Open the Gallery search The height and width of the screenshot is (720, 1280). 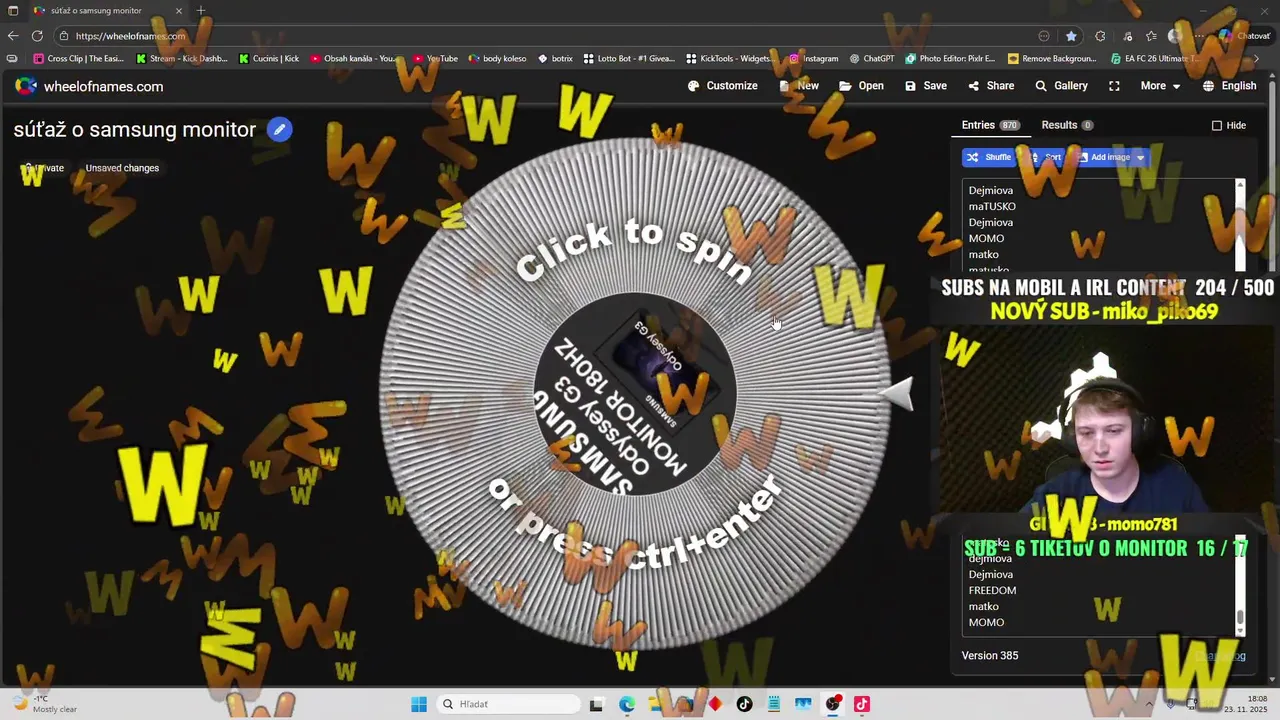1061,86
